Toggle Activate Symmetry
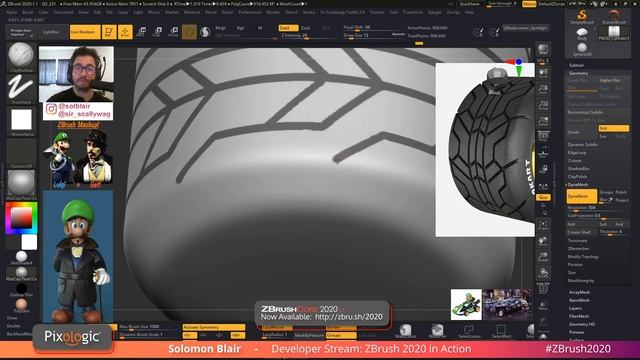The width and height of the screenshot is (640, 360). [x=213, y=327]
